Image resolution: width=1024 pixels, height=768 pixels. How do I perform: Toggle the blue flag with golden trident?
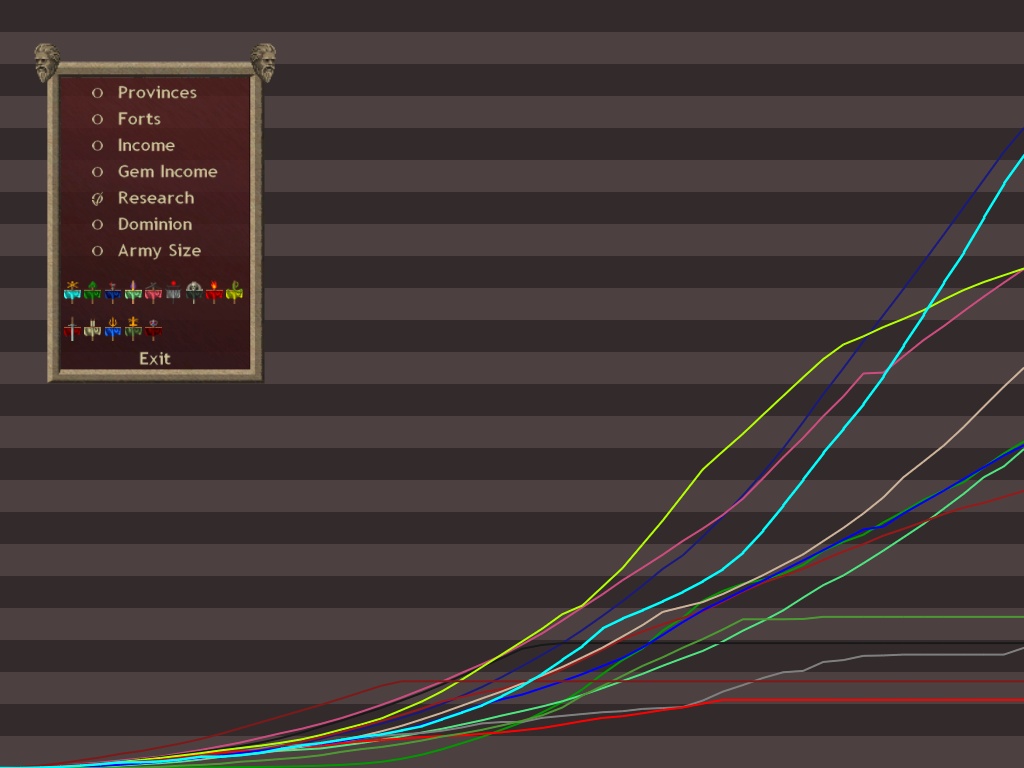click(x=113, y=328)
